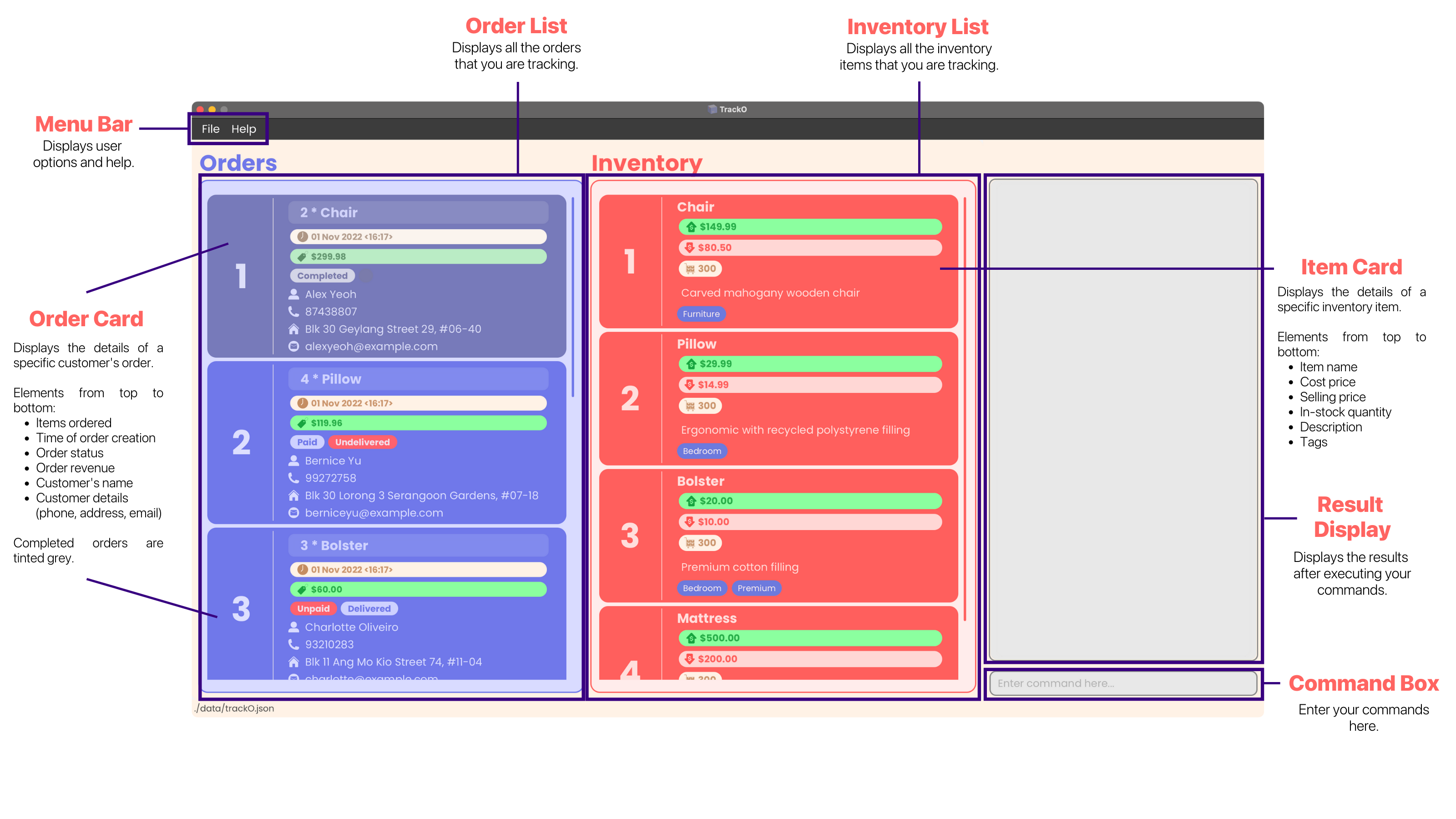Click the Orders panel heading

pos(238,163)
